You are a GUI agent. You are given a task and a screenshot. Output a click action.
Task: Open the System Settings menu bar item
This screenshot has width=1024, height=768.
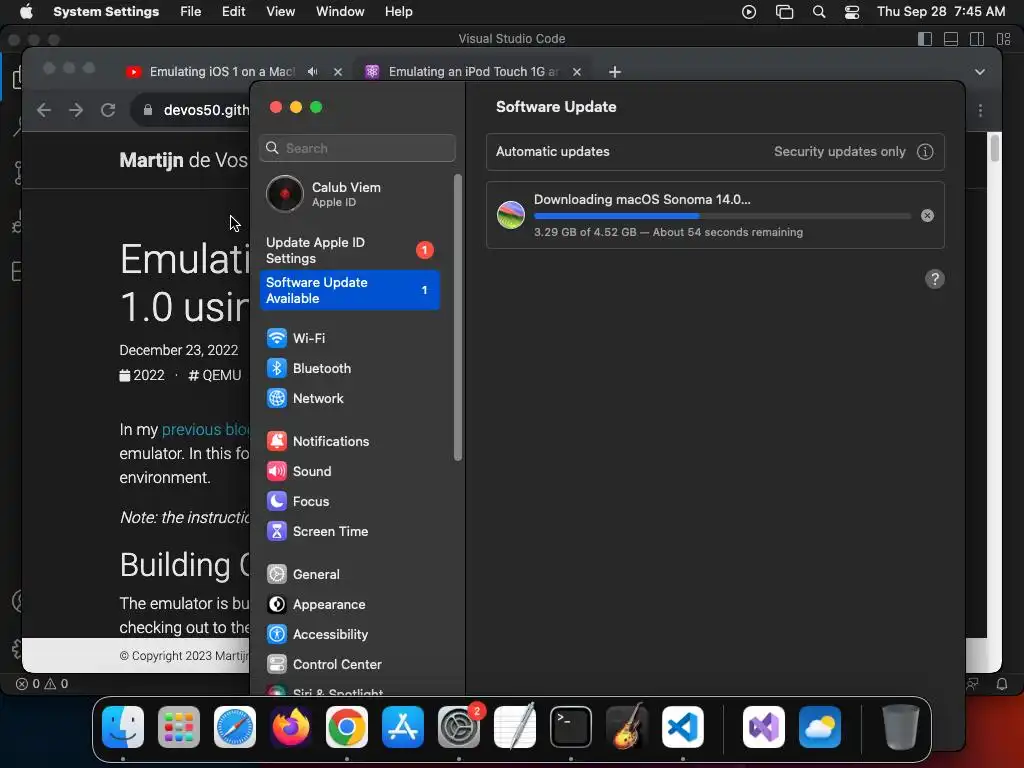(106, 12)
